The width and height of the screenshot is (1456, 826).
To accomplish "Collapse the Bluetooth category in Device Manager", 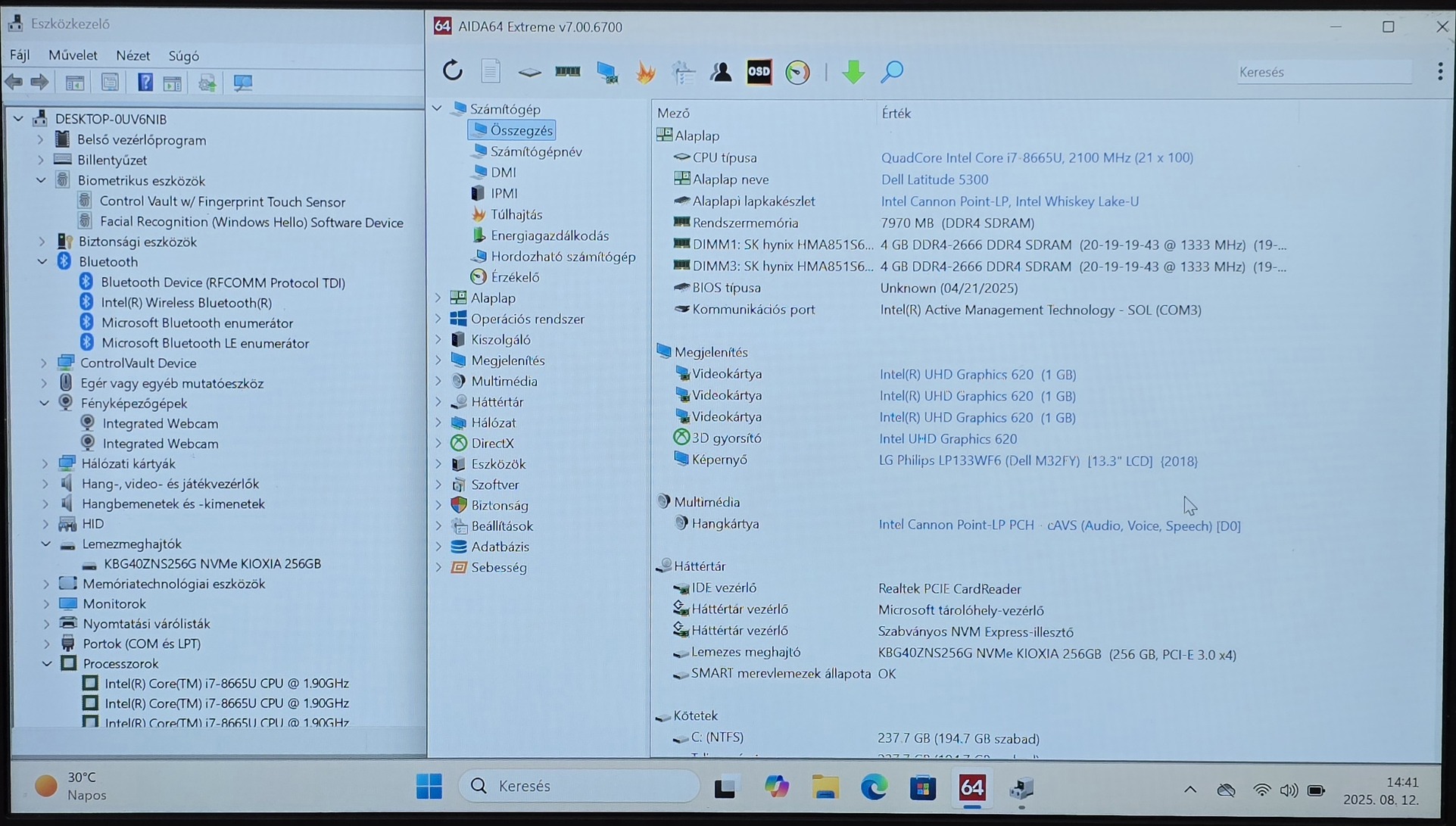I will click(42, 261).
